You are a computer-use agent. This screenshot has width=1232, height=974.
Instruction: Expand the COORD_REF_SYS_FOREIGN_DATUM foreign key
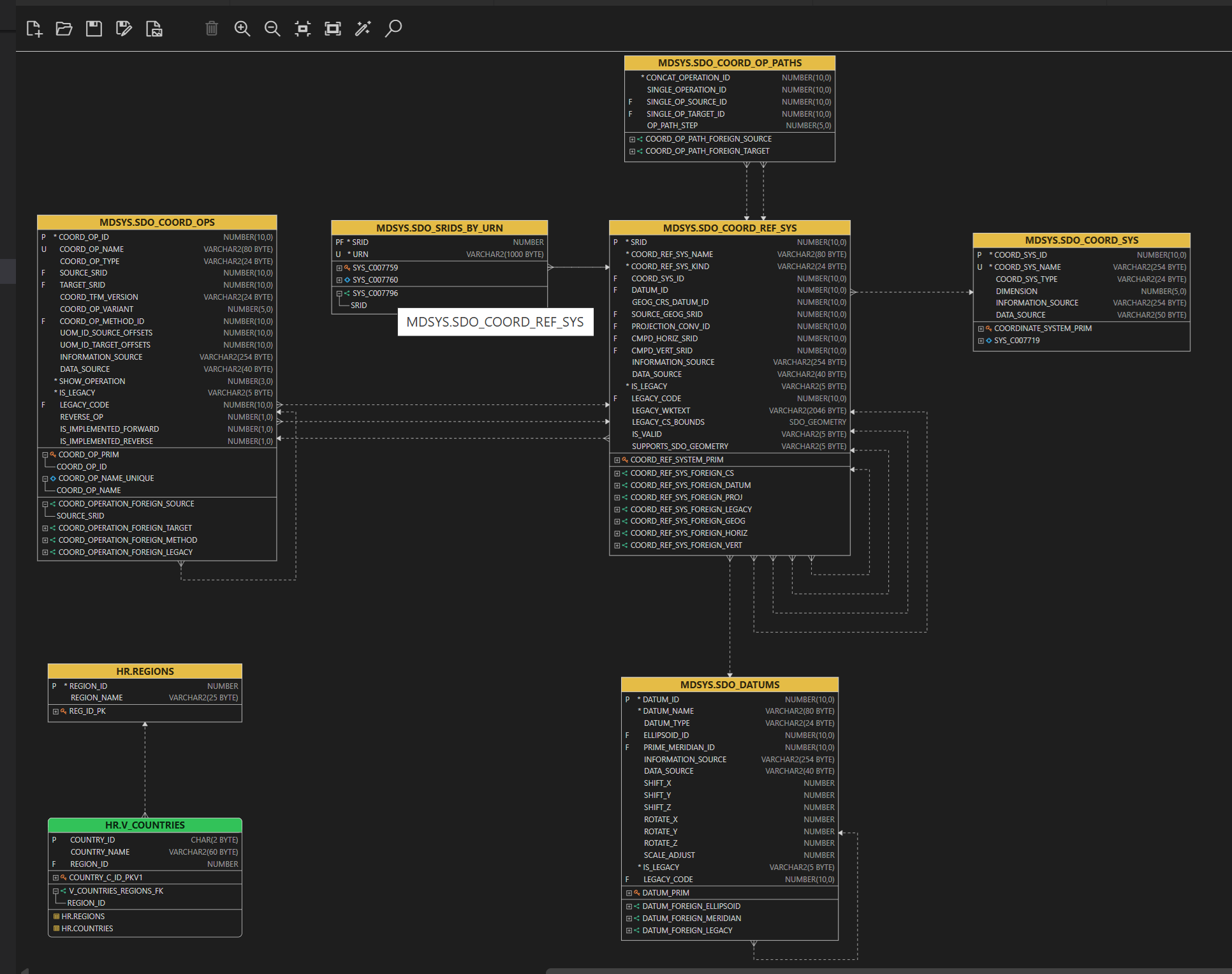[x=617, y=485]
